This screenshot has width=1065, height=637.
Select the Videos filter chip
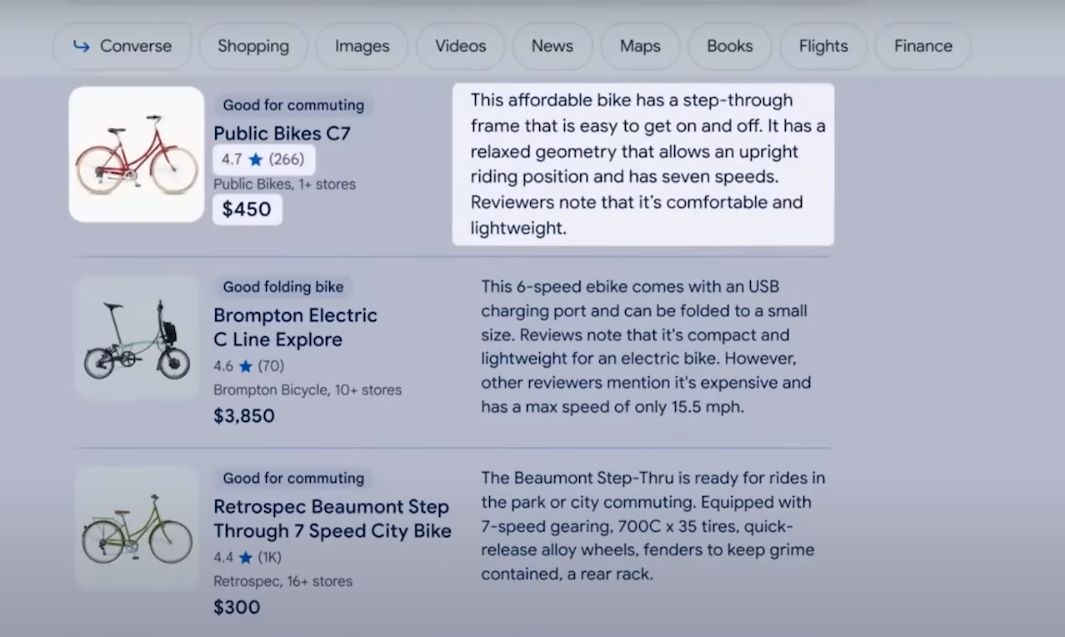tap(460, 46)
